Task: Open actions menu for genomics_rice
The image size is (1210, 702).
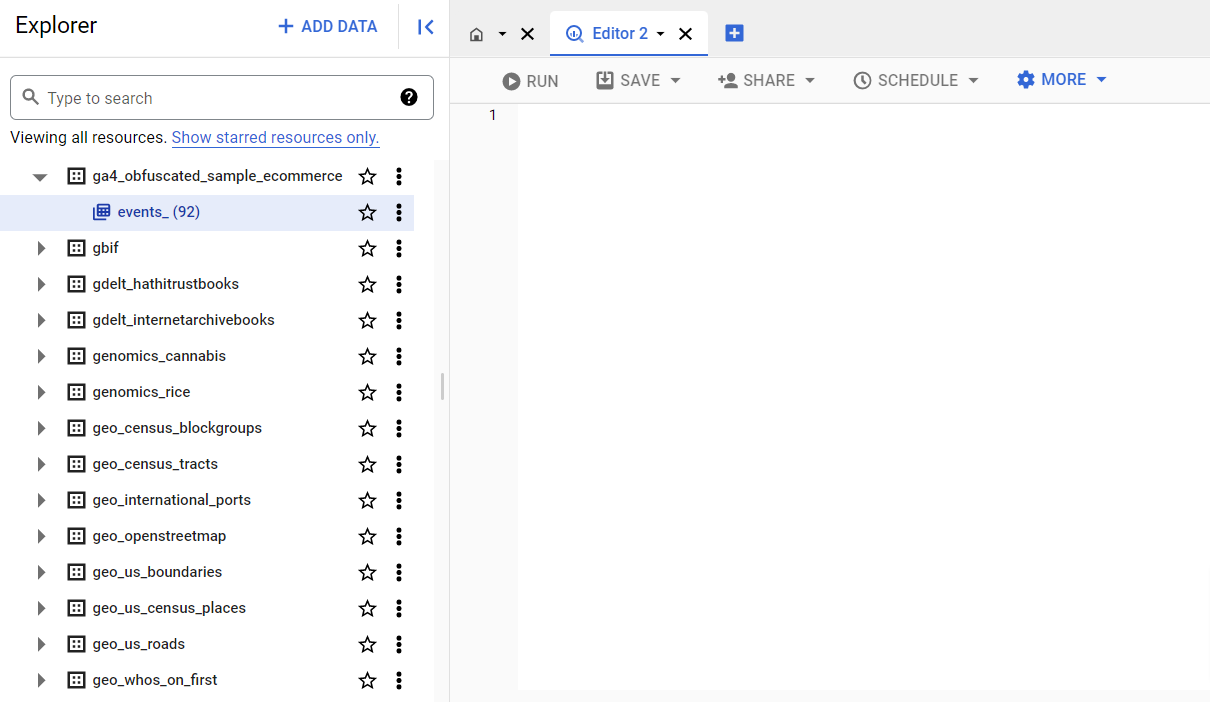Action: (x=398, y=392)
